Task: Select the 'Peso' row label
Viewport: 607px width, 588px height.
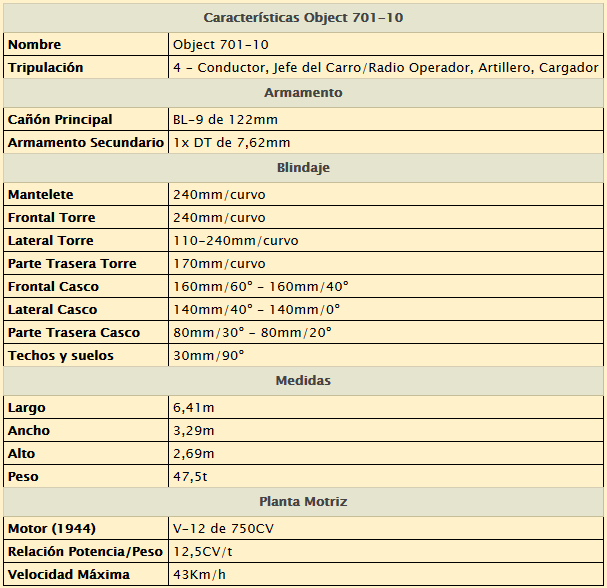Action: (23, 477)
